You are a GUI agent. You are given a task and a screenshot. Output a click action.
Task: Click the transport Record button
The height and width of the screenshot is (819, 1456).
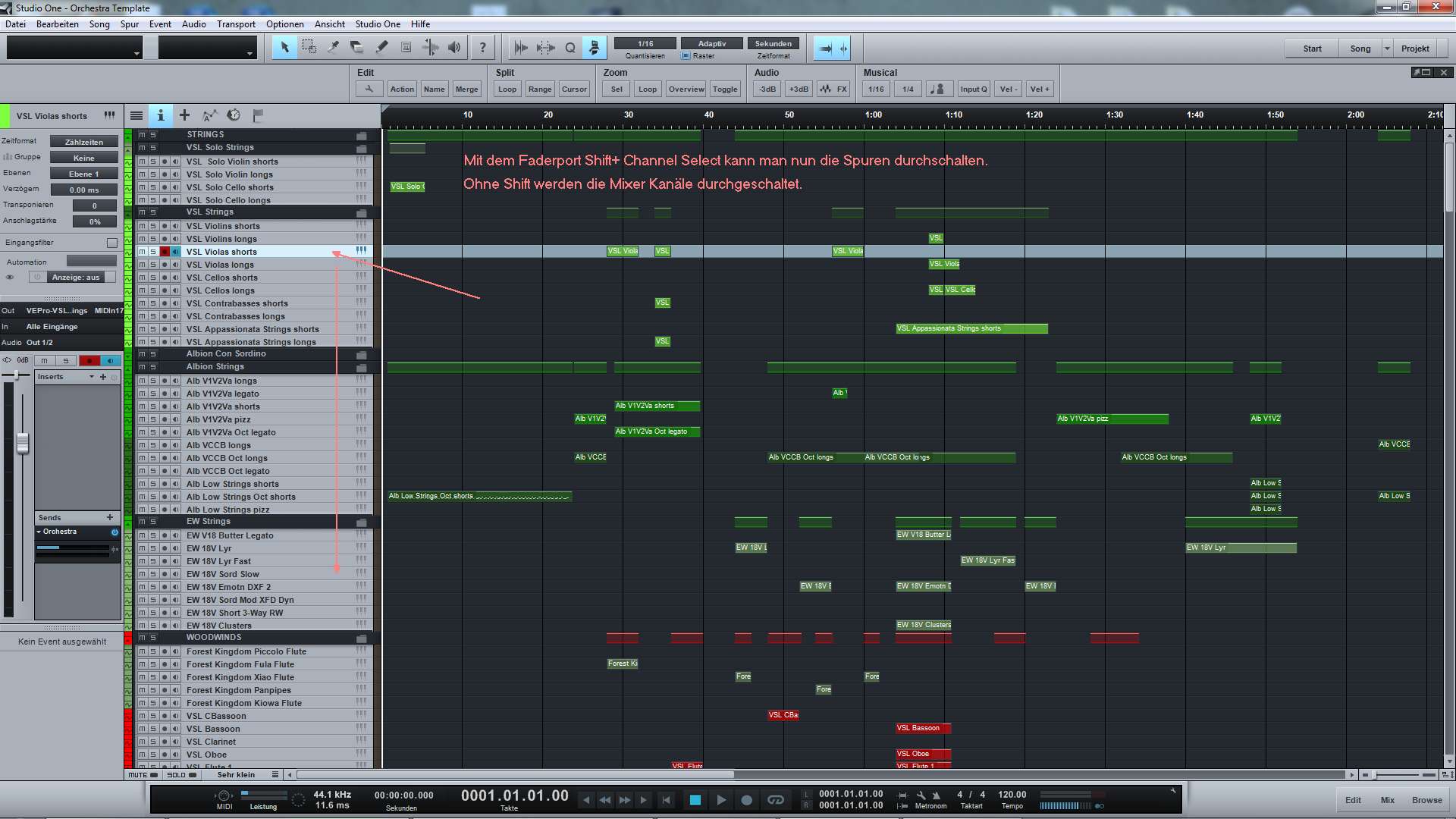pyautogui.click(x=747, y=799)
